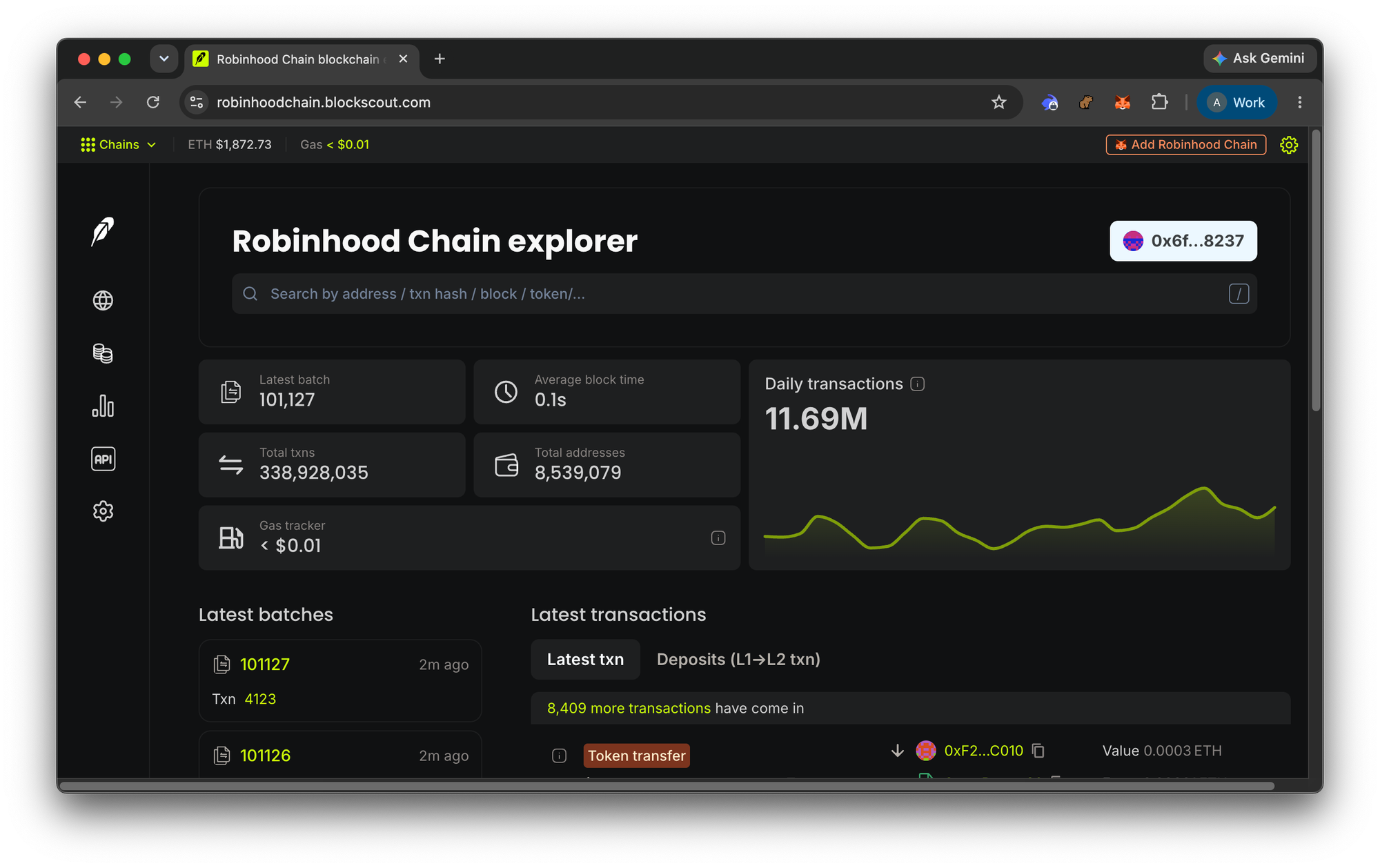This screenshot has width=1380, height=868.
Task: Open the tab search dropdown arrow
Action: click(x=164, y=59)
